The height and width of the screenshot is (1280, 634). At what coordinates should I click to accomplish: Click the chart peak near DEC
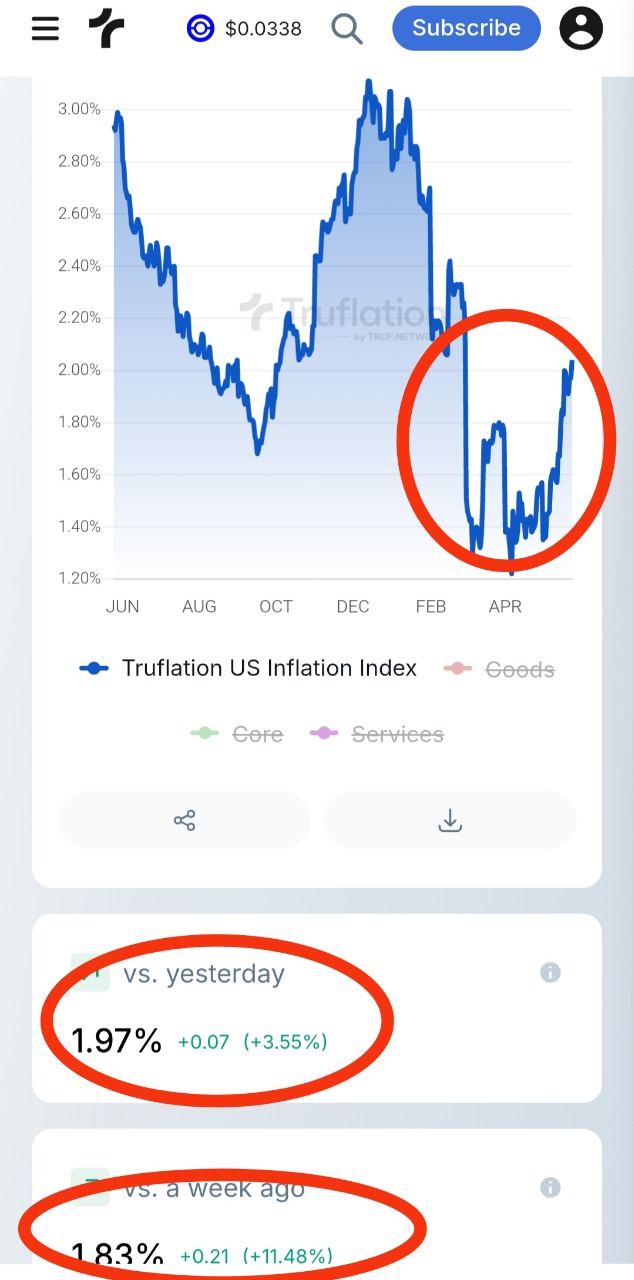coord(369,80)
